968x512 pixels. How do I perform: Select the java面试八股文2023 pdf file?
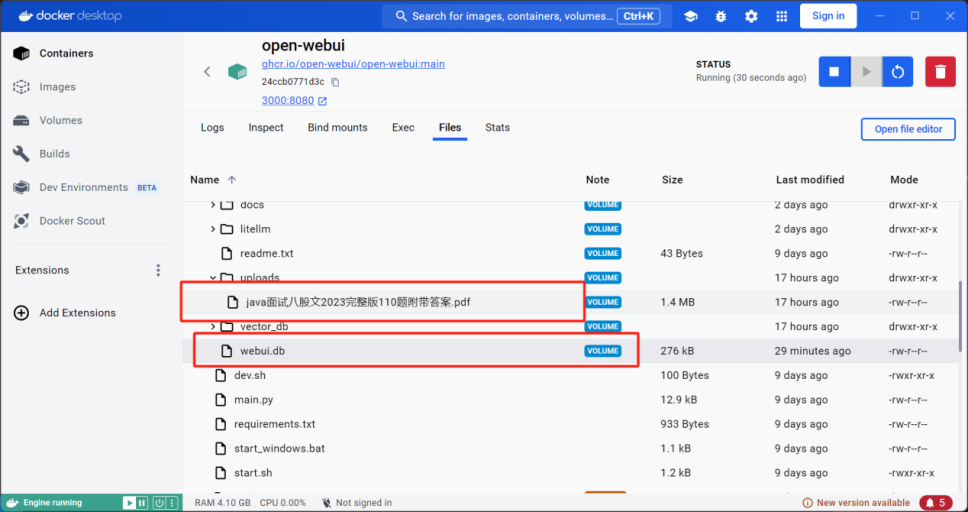coord(358,302)
